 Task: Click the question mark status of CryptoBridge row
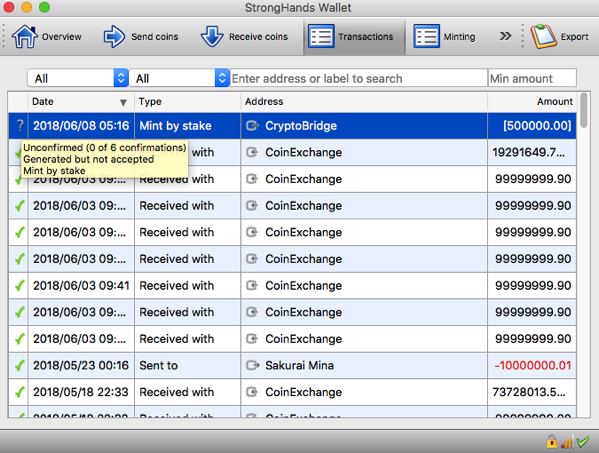(19, 125)
